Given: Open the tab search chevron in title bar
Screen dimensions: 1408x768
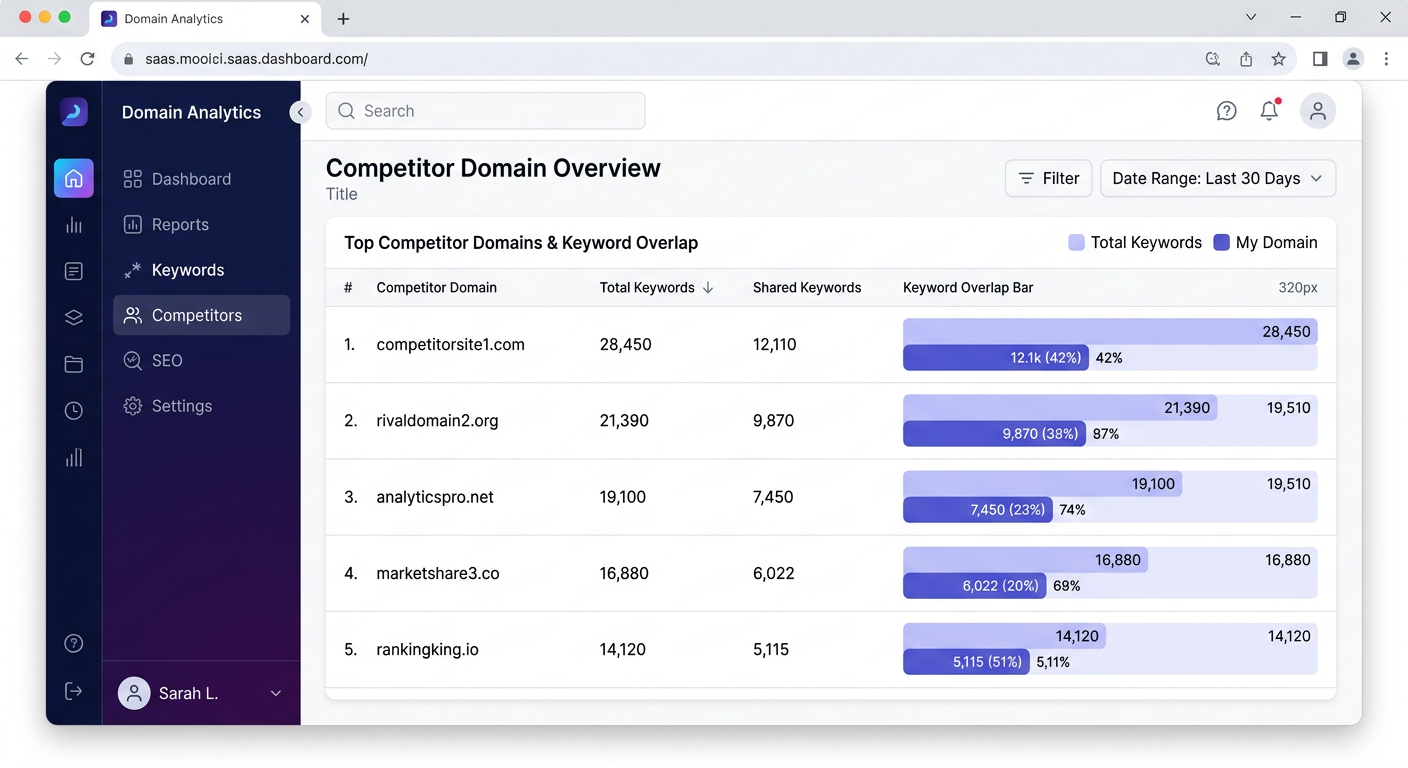Looking at the screenshot, I should (1250, 17).
